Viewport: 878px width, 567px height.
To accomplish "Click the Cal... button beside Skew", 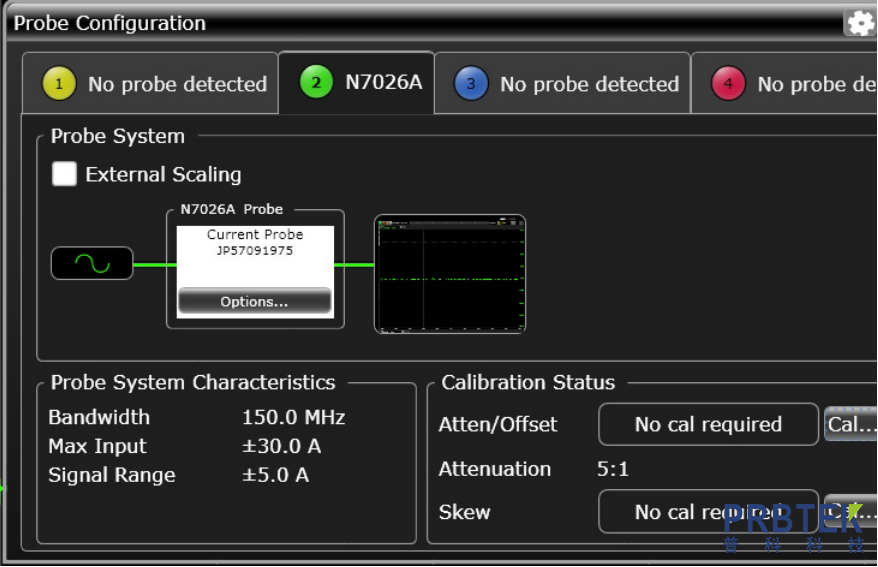I will coord(850,511).
